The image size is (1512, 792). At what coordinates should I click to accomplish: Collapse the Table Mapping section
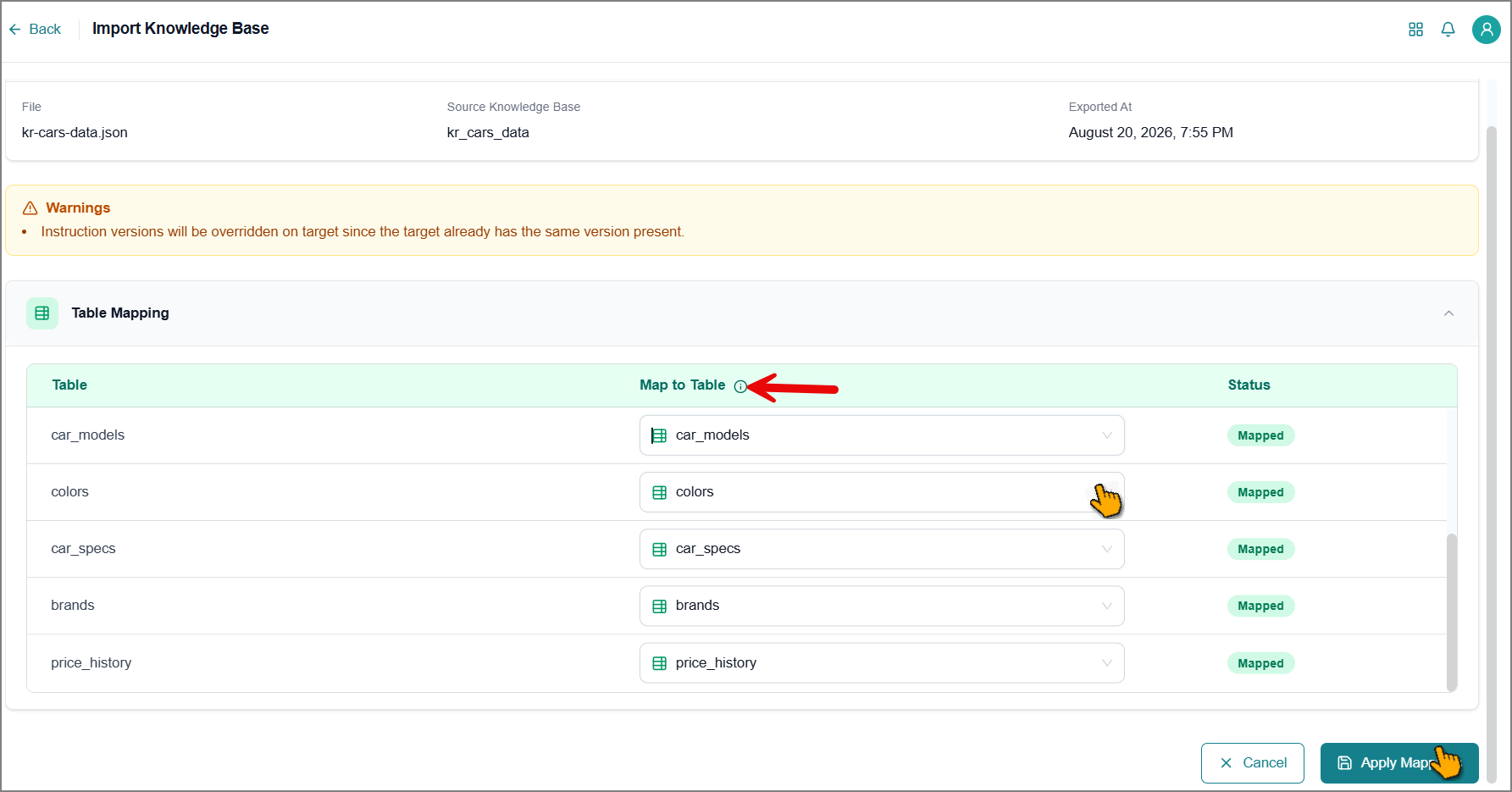1448,313
